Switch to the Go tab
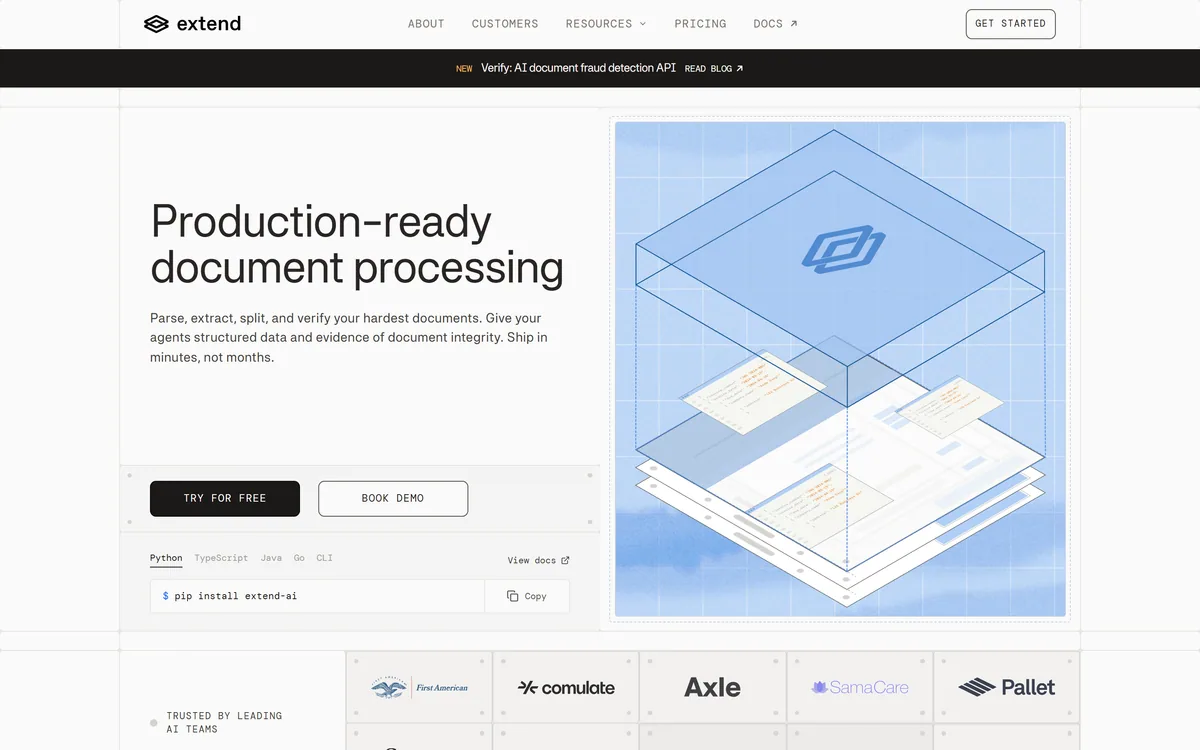Screen dimensions: 1200x750 [299, 558]
